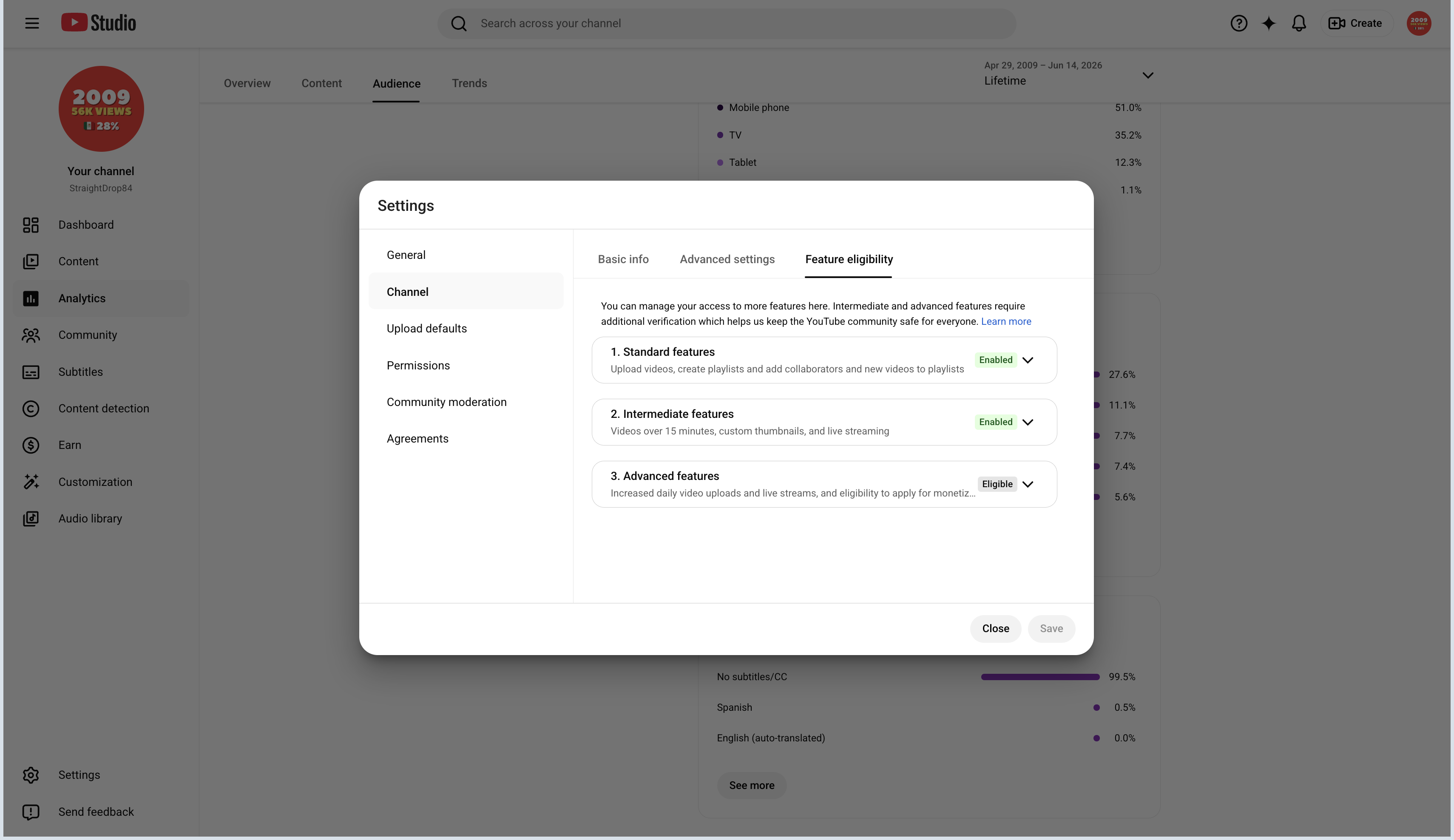Click the TV device type row
Viewport: 1454px width, 840px height.
(x=929, y=136)
